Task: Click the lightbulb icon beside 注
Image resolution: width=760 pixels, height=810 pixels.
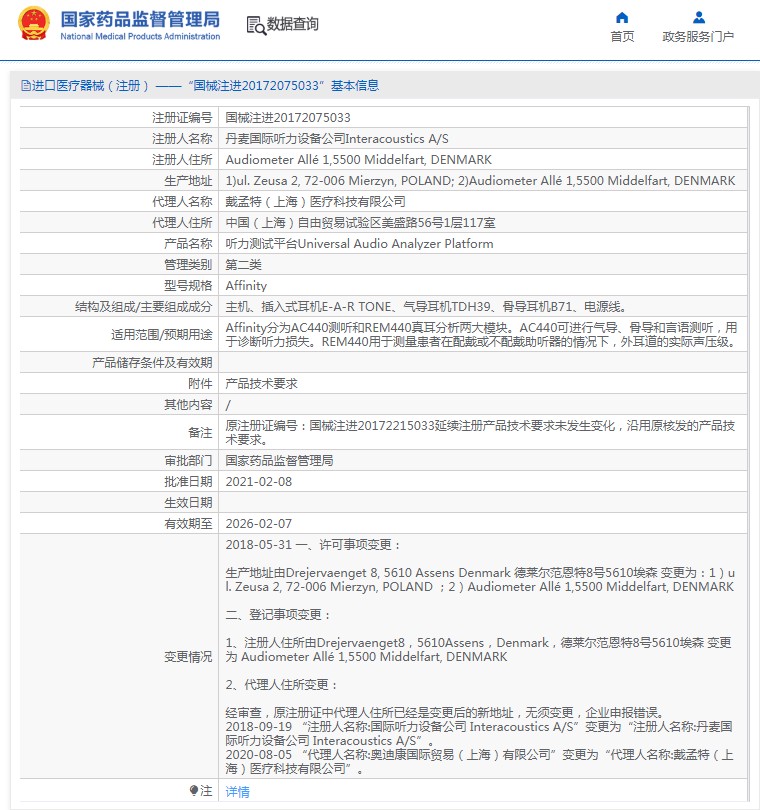Action: coord(194,790)
